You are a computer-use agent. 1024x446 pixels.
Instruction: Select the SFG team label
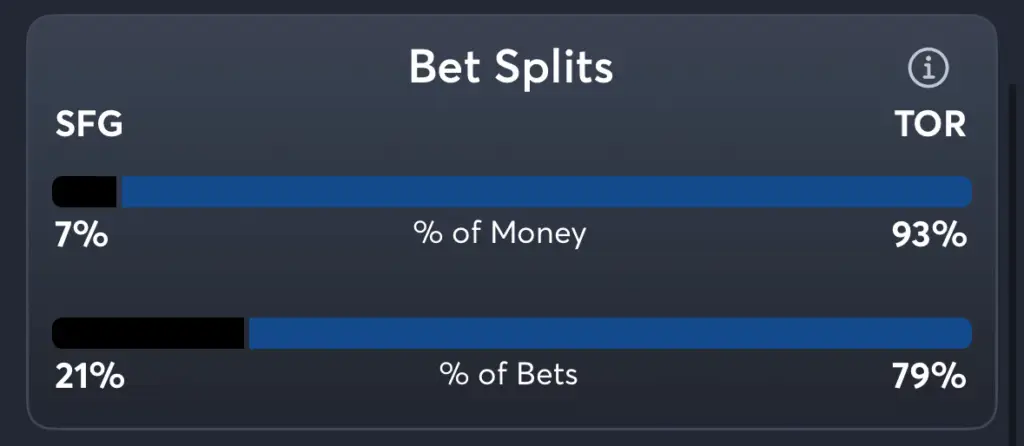(89, 124)
